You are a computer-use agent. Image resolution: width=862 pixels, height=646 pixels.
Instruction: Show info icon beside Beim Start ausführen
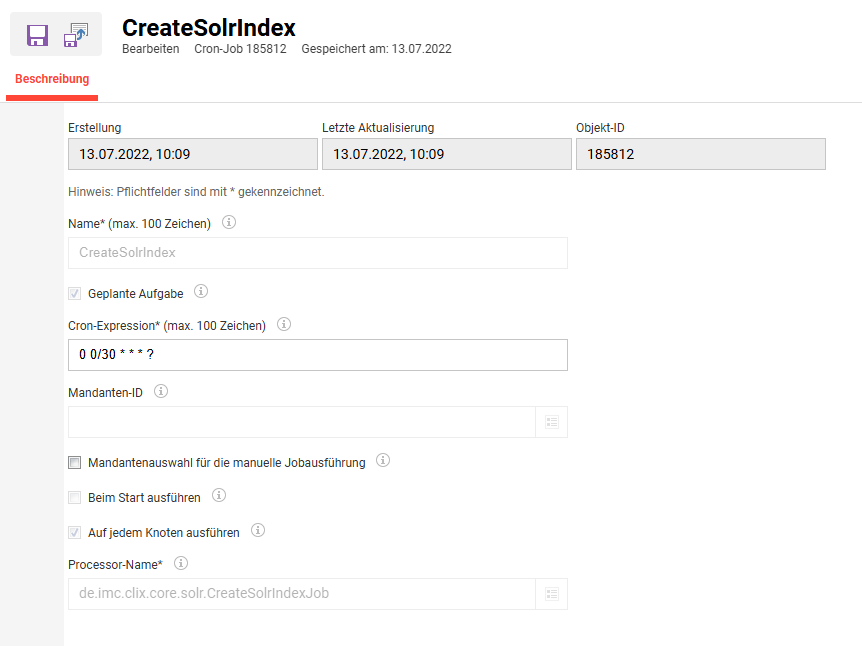click(219, 495)
